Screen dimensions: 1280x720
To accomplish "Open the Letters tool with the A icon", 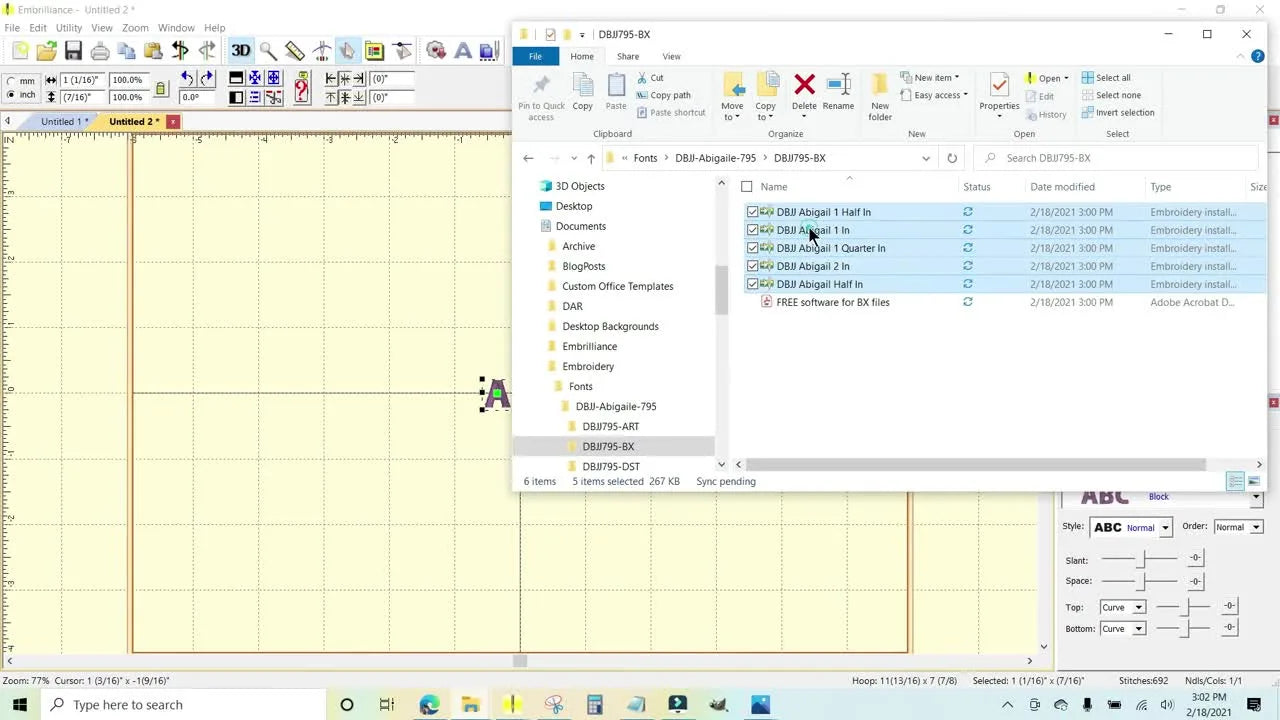I will 463,50.
